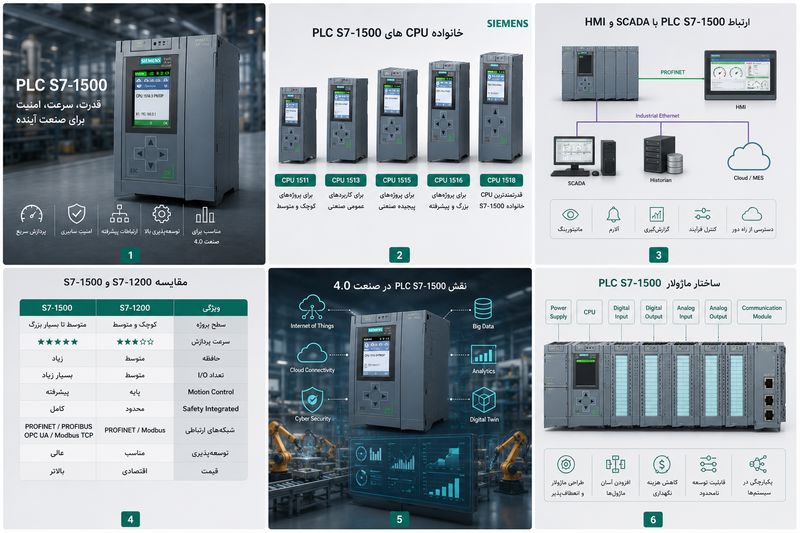This screenshot has height=533, width=800.
Task: Click the heading مقایسه S7-1200 و S7-1500
Action: pyautogui.click(x=126, y=282)
